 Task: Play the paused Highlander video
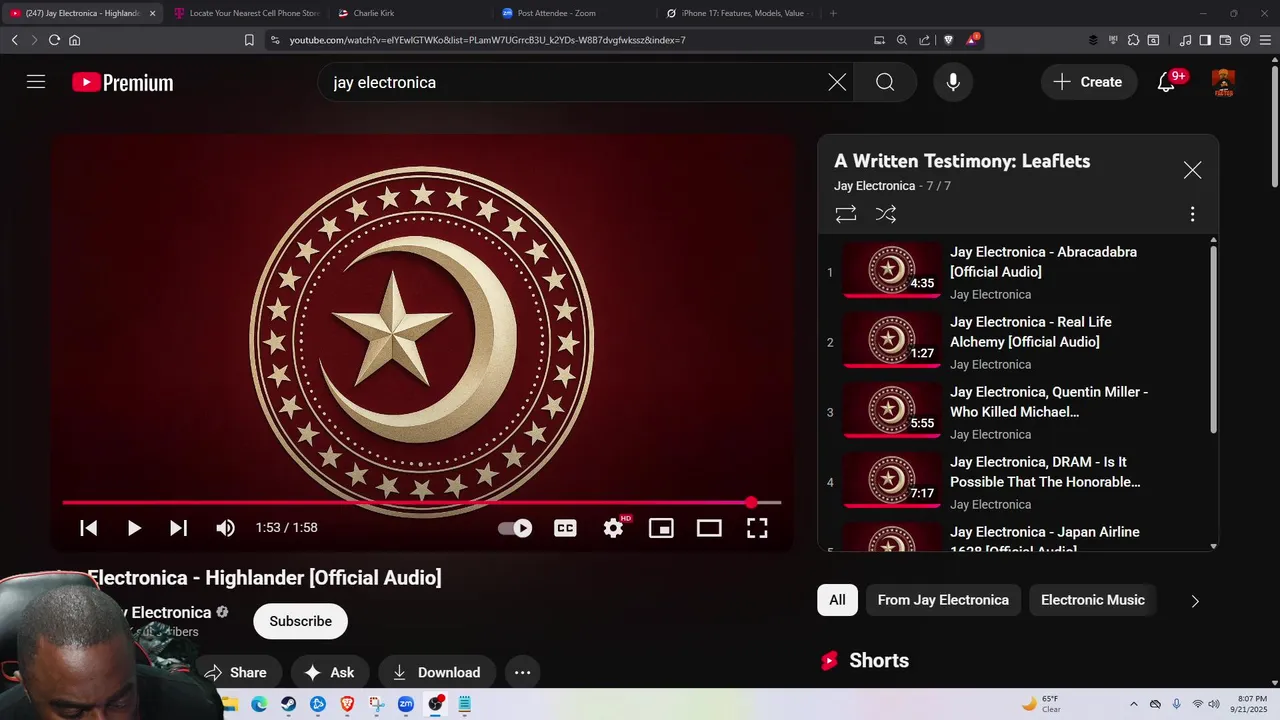[133, 528]
